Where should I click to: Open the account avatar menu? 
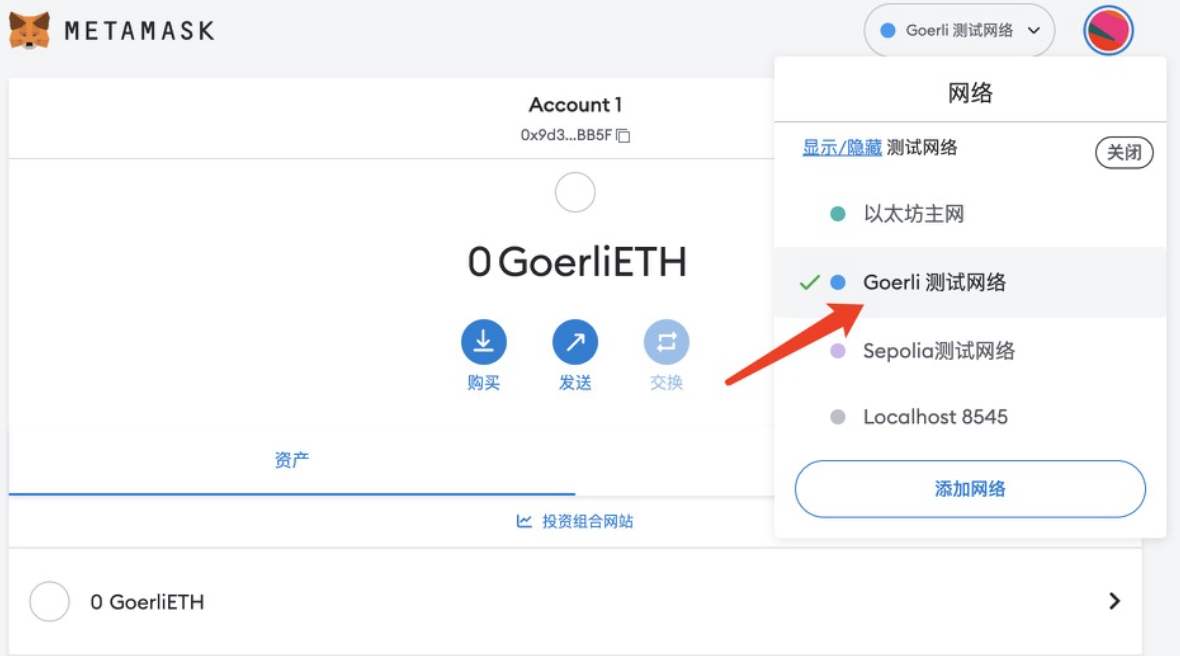pyautogui.click(x=1108, y=31)
